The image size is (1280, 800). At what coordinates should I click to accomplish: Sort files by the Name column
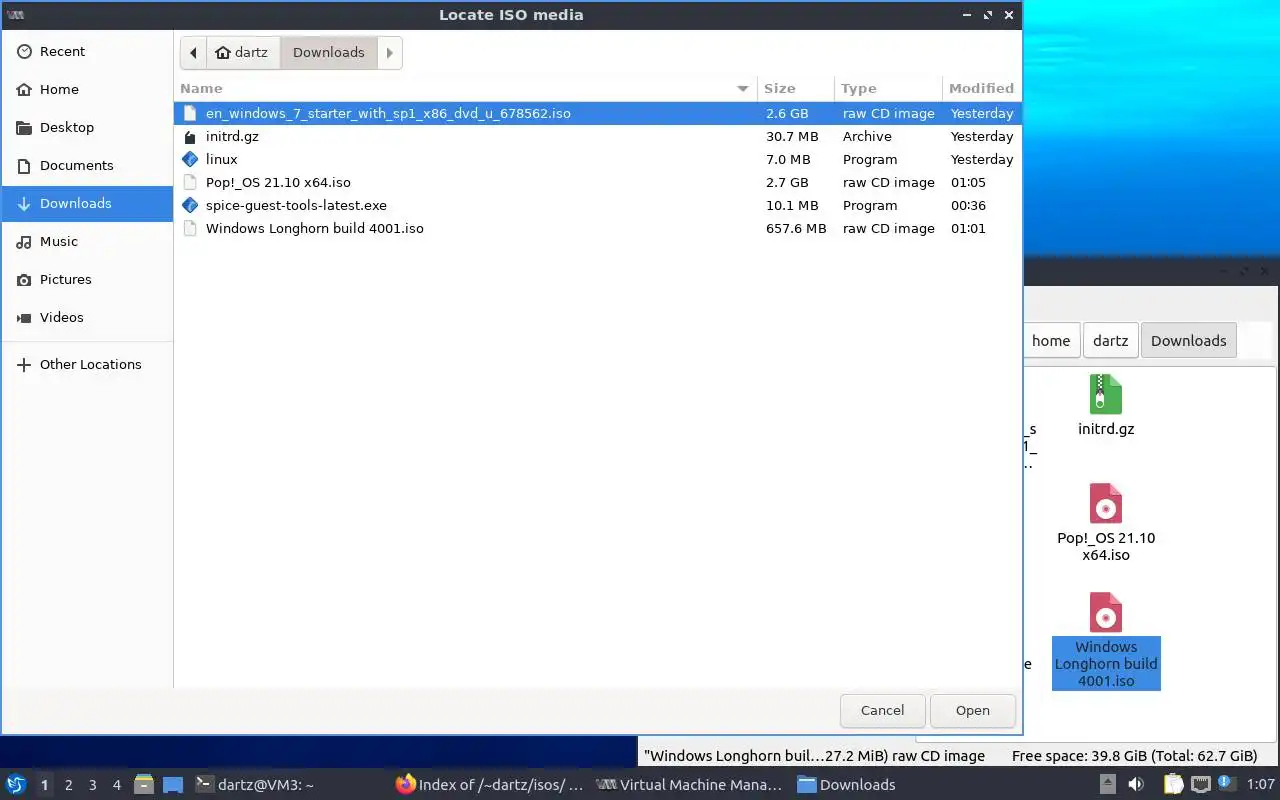pos(465,88)
